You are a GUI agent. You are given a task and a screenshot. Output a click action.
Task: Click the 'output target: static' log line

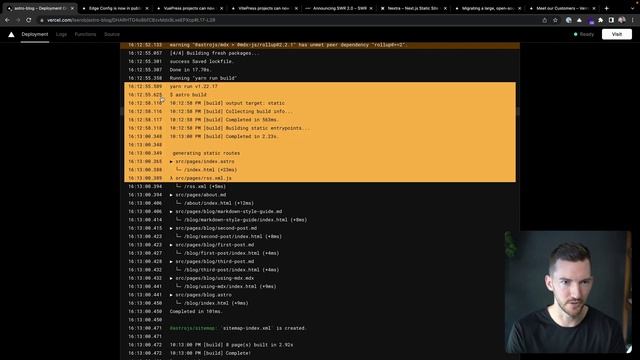[x=320, y=103]
